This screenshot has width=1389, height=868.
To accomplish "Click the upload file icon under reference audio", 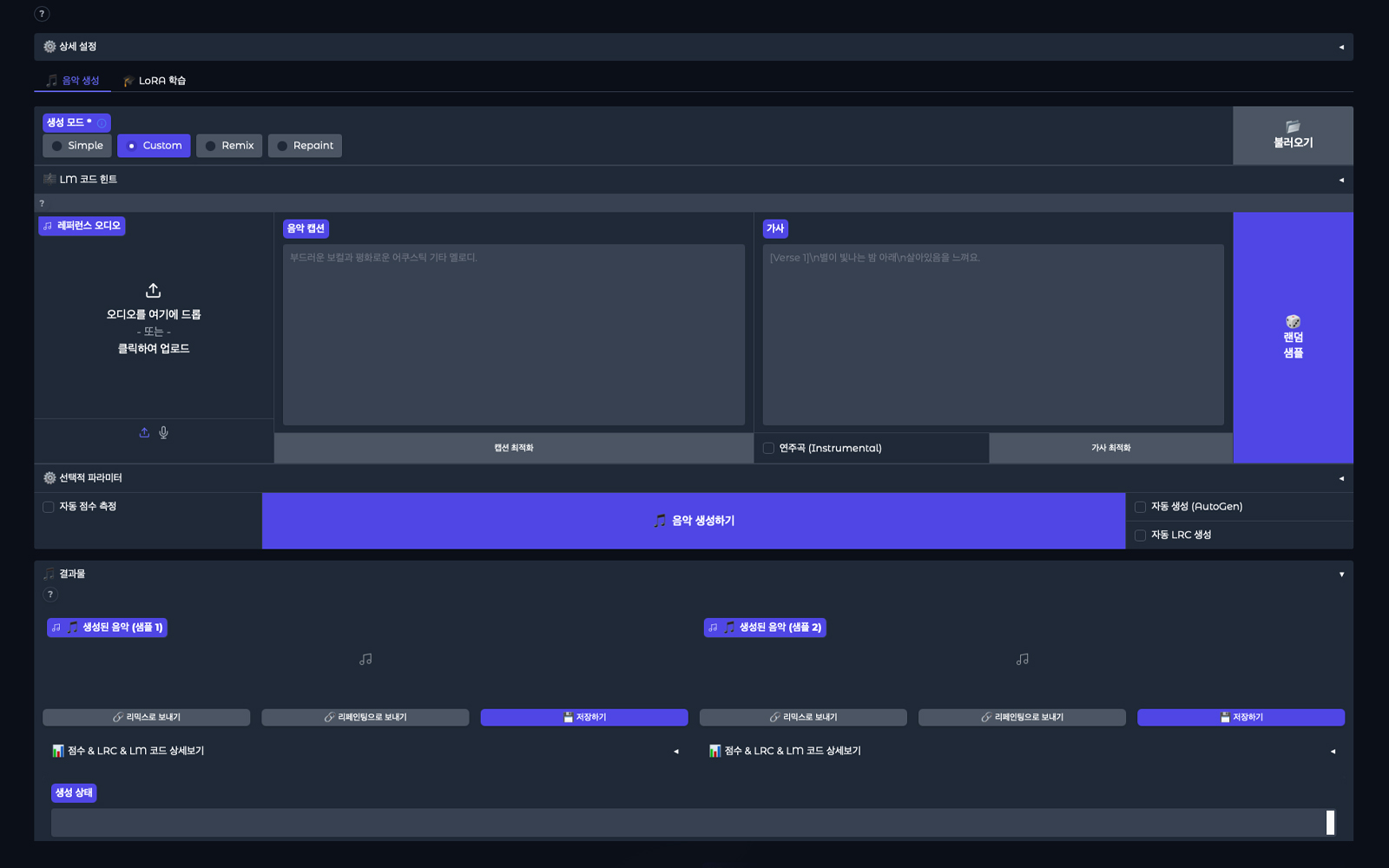I will click(144, 432).
